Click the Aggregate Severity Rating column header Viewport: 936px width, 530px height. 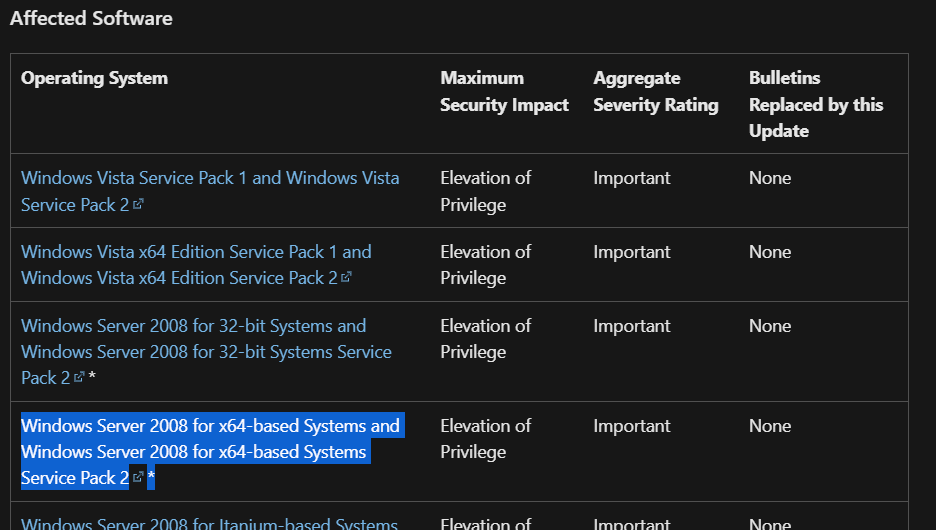click(655, 91)
